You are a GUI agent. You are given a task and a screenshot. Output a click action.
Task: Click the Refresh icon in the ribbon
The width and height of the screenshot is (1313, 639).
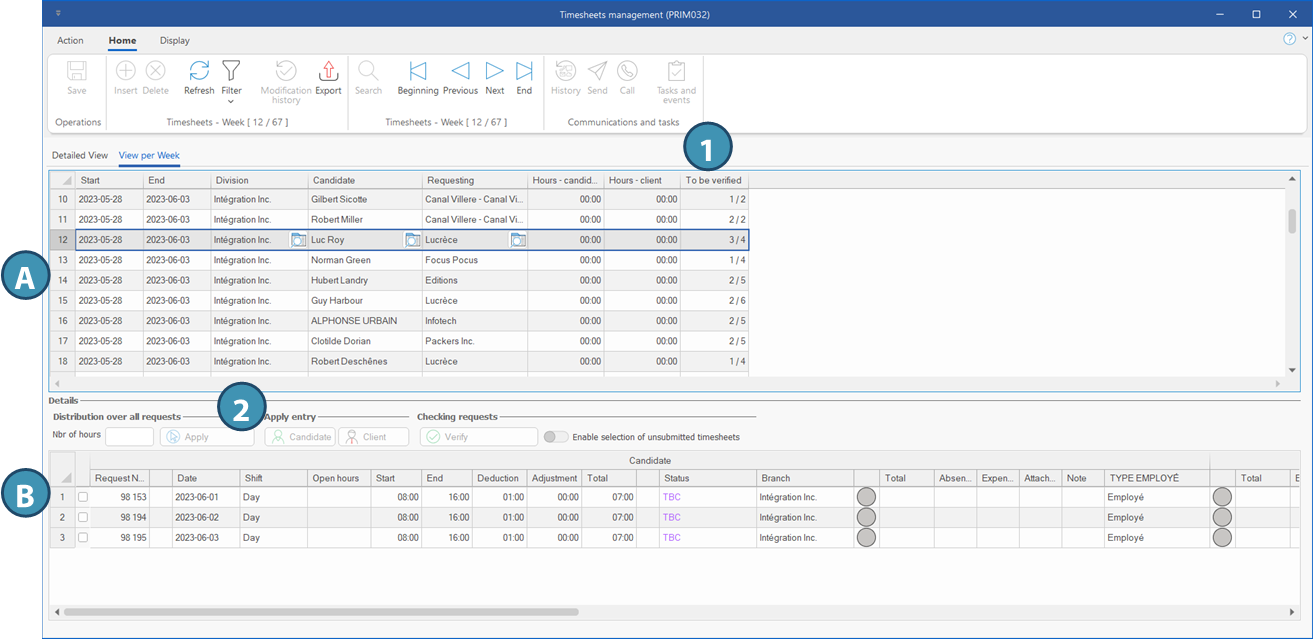pos(199,72)
